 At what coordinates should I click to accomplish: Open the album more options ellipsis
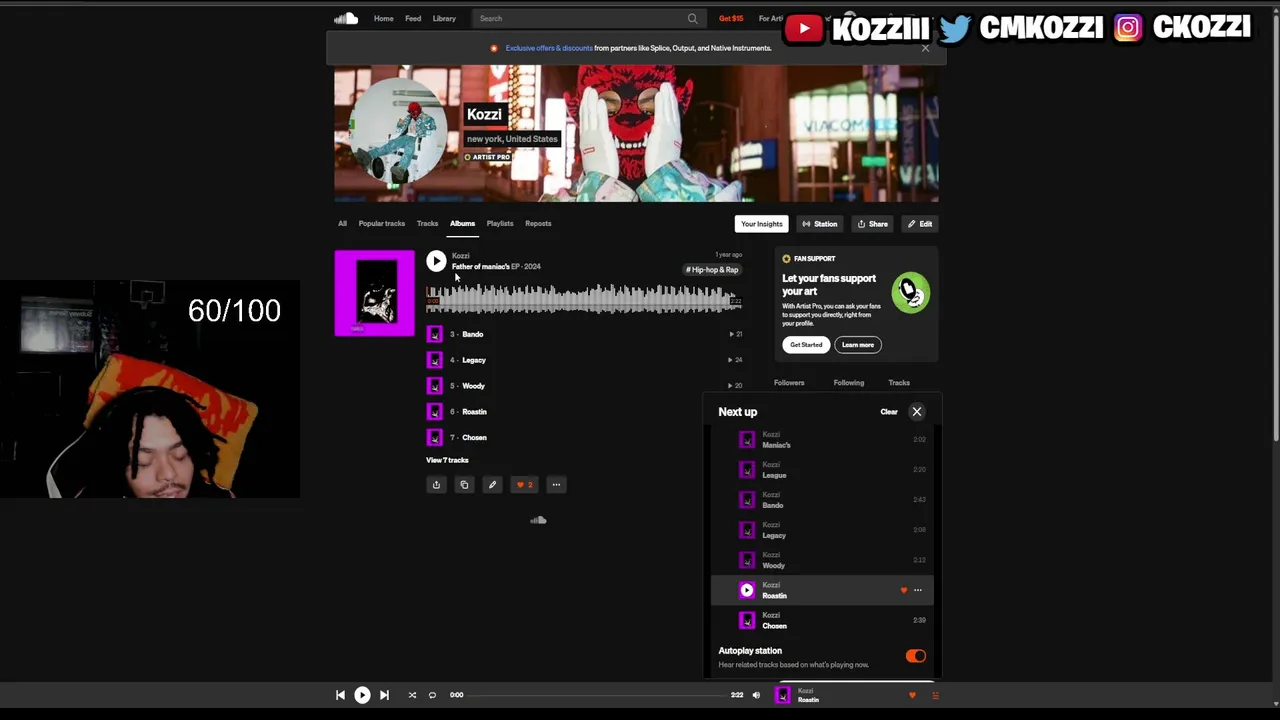pos(556,485)
